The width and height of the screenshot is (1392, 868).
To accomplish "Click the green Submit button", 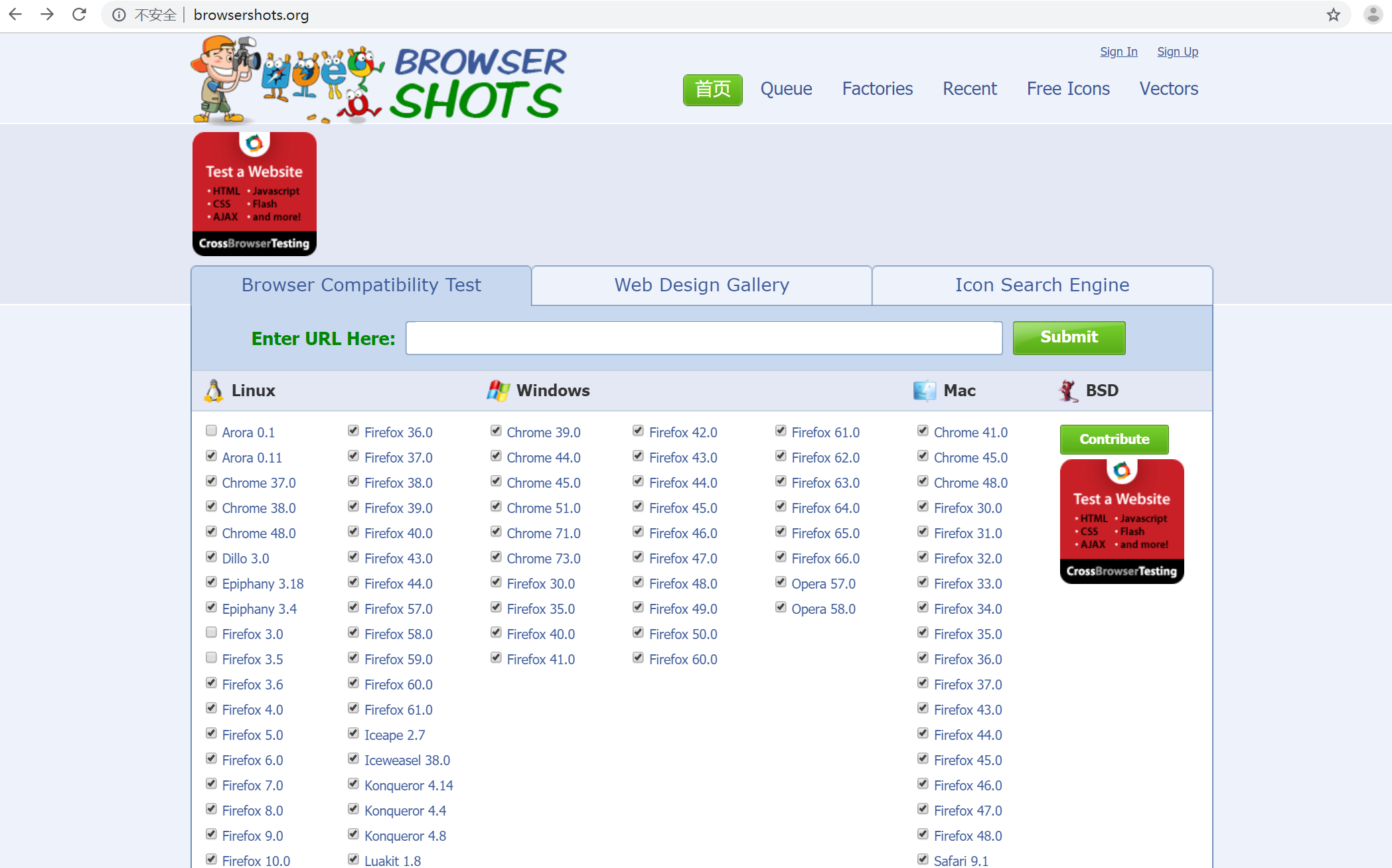I will coord(1069,338).
